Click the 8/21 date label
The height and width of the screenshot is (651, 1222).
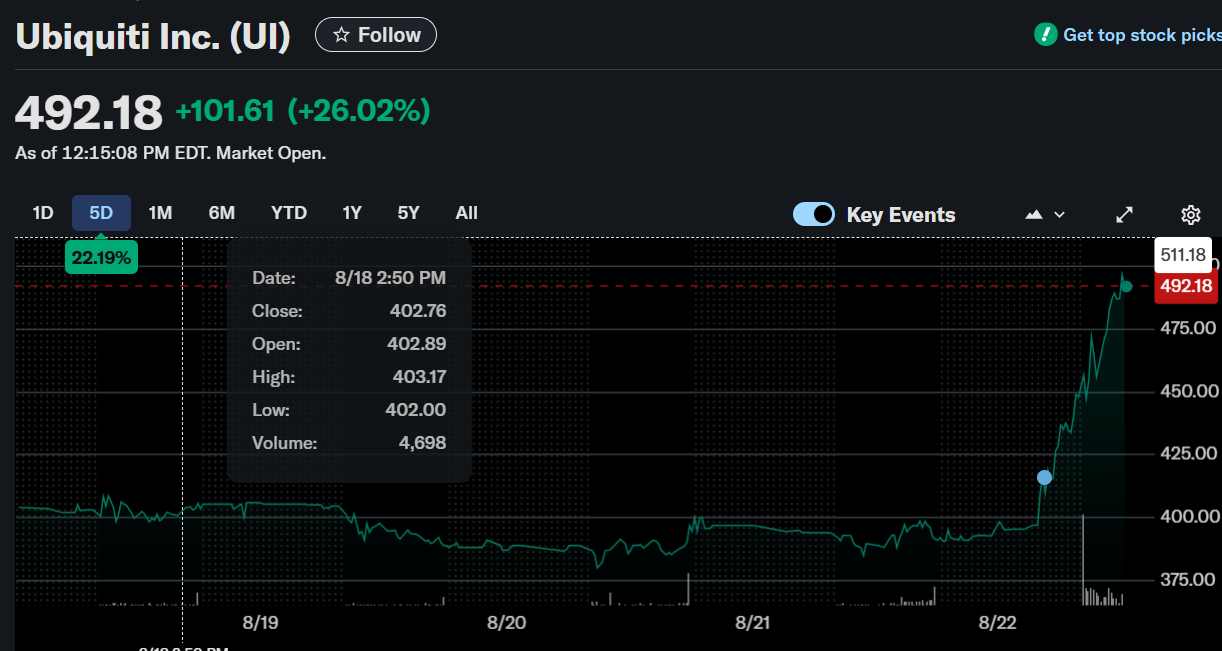pos(753,623)
